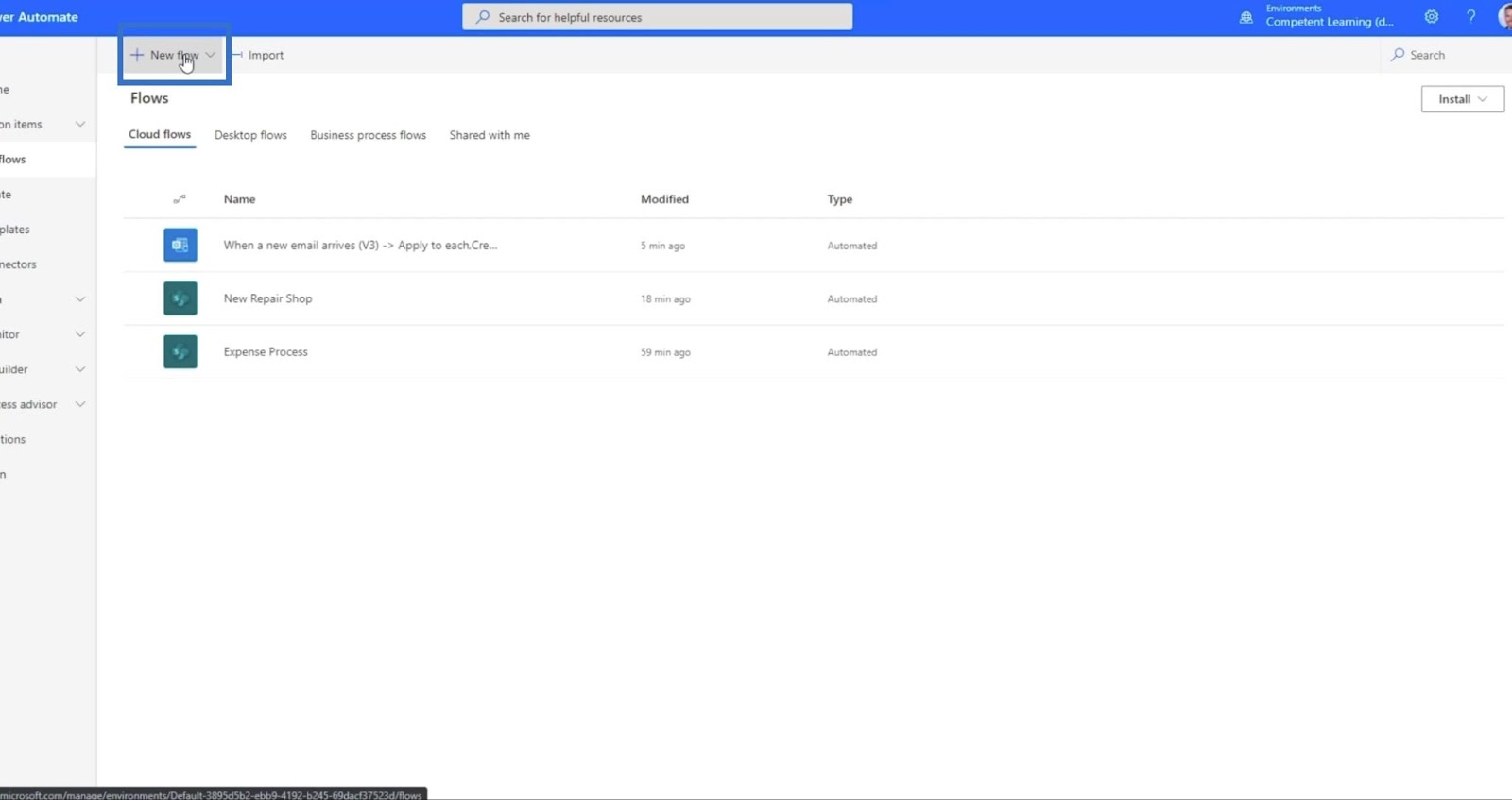Expand the Action items sidebar chevron
This screenshot has height=800, width=1512.
tap(80, 125)
